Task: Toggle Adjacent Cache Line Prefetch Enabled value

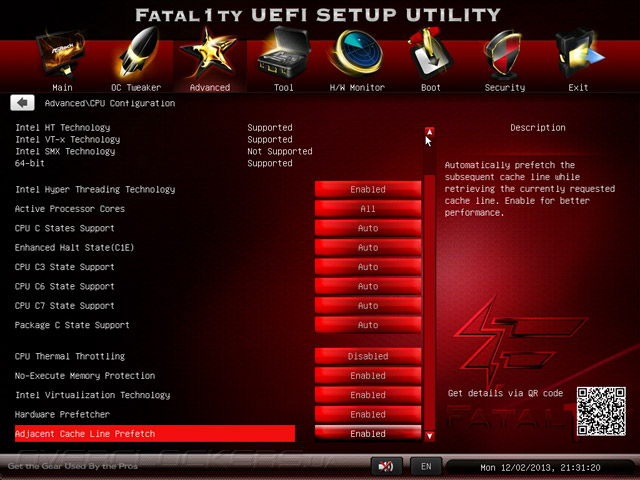Action: coord(368,433)
